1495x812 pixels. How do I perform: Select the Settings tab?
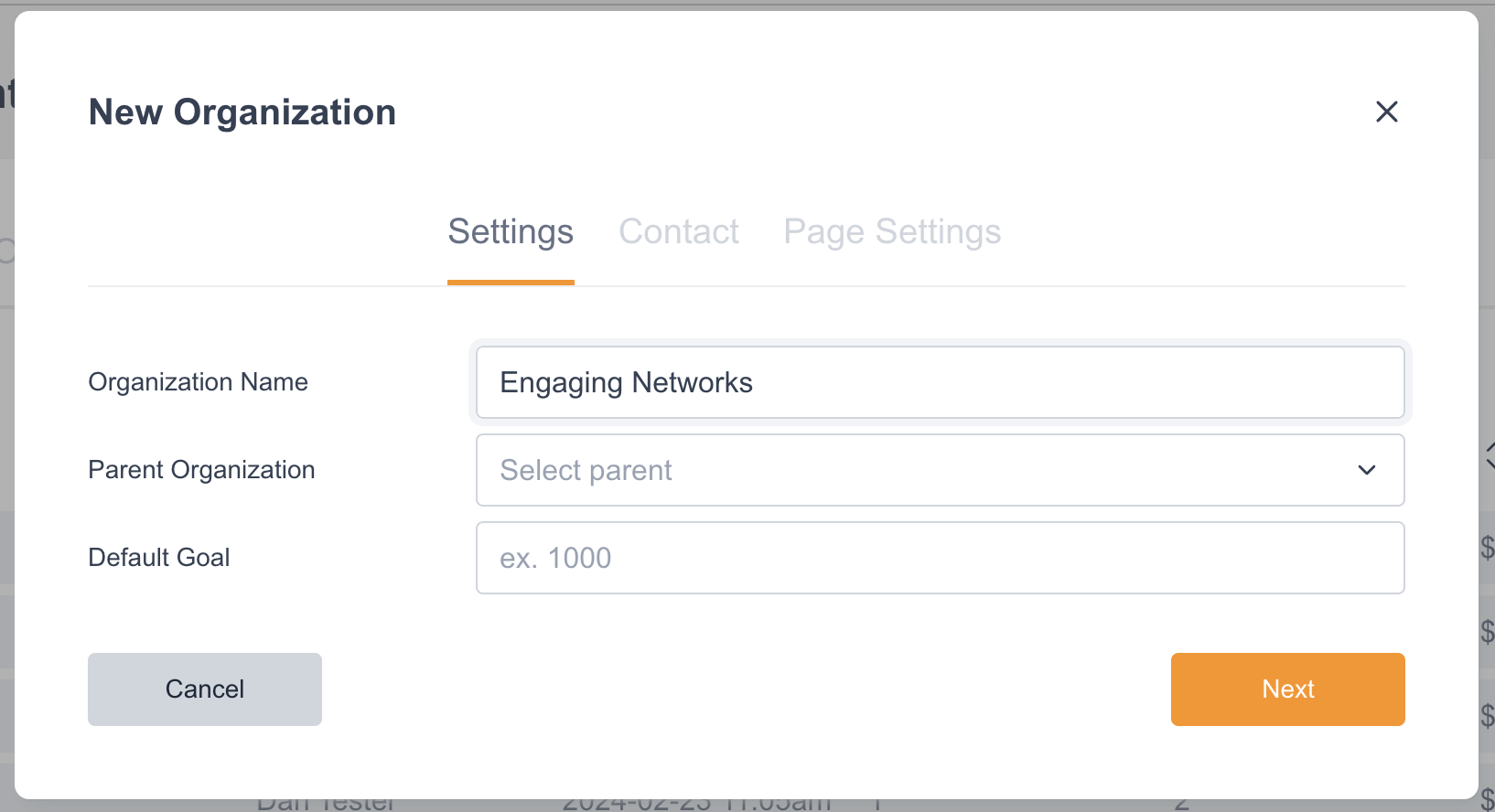click(511, 232)
